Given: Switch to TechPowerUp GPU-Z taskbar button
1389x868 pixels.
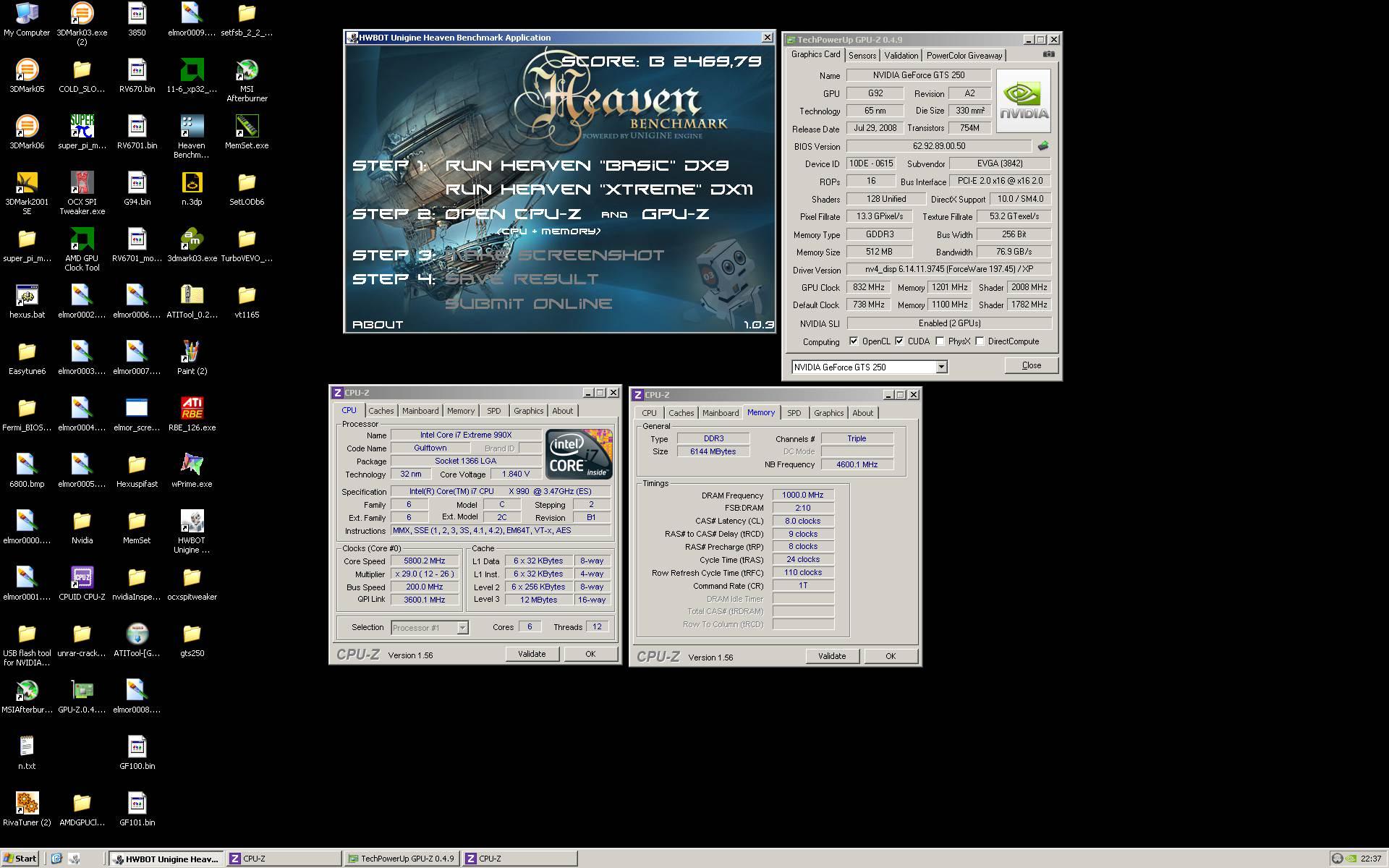Looking at the screenshot, I should tap(402, 859).
